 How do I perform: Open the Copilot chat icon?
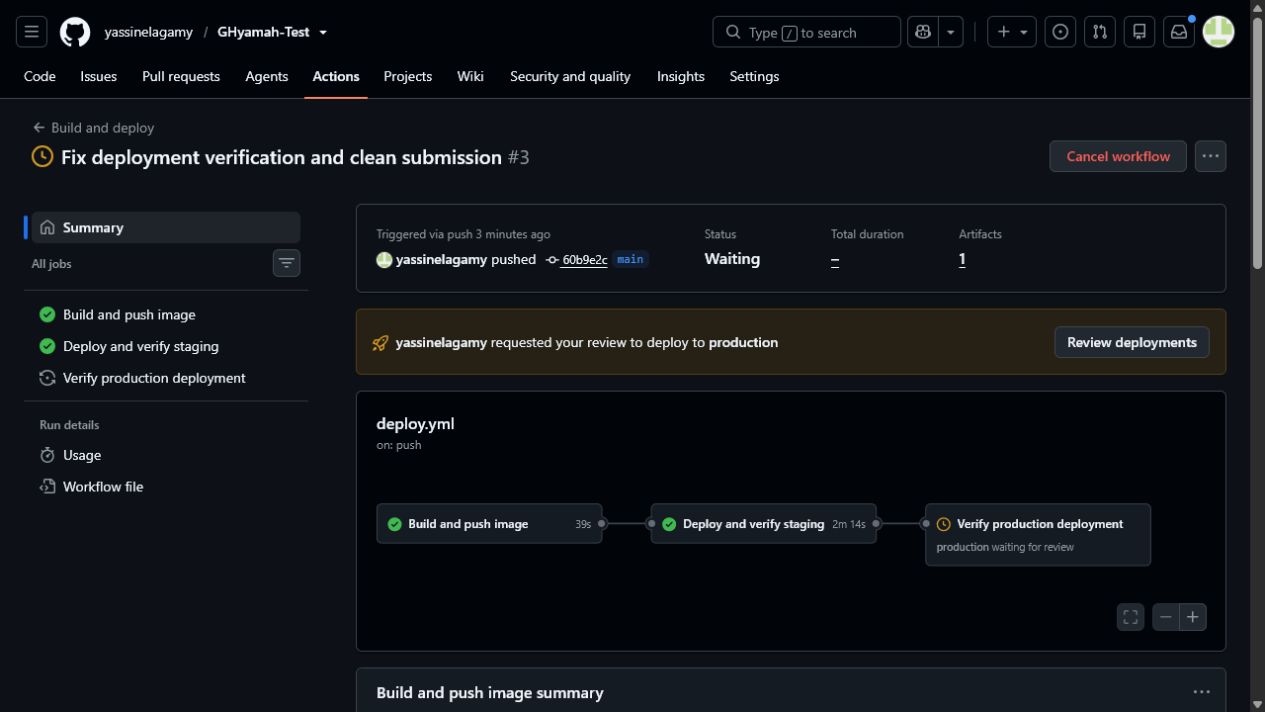(x=922, y=32)
